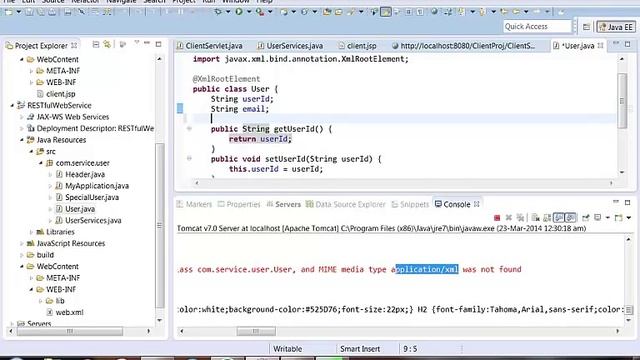Toggle show console when standard error changes

coord(571,218)
